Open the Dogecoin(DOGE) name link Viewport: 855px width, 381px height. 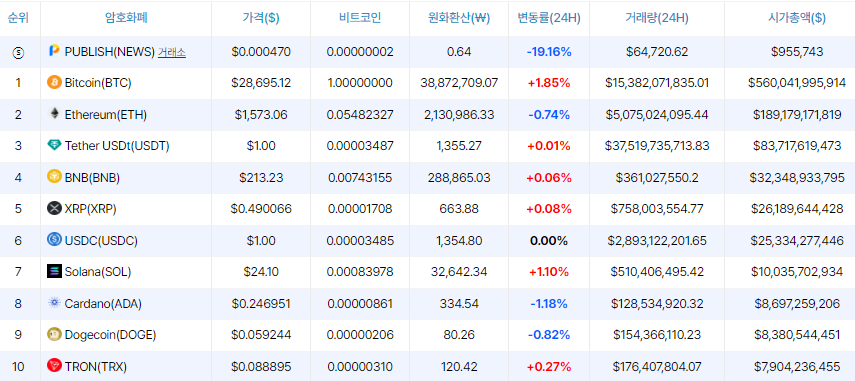pos(110,335)
